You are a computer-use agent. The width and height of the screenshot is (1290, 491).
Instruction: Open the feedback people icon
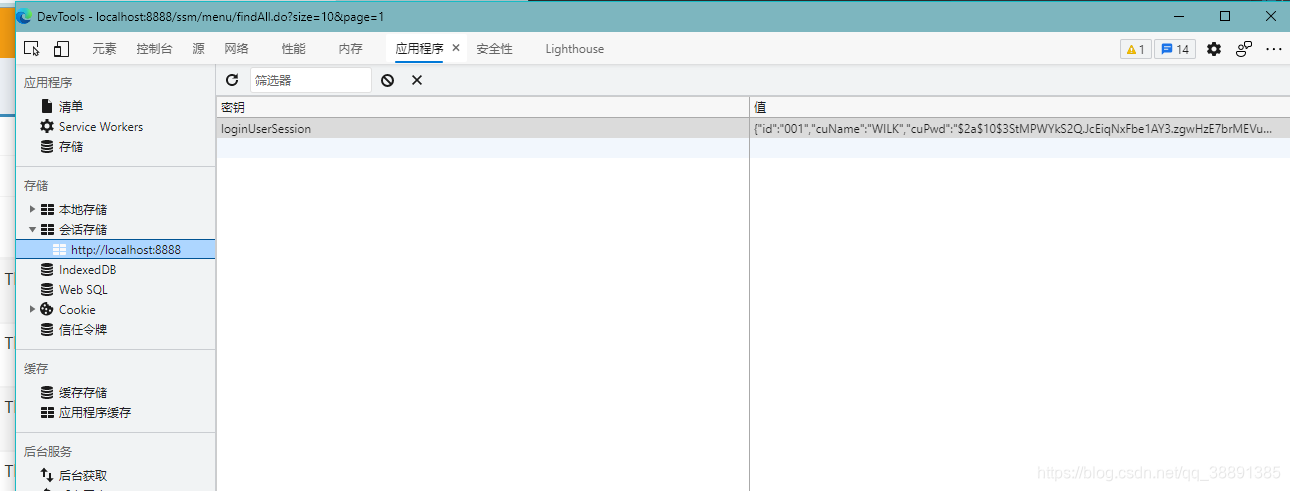pyautogui.click(x=1244, y=49)
